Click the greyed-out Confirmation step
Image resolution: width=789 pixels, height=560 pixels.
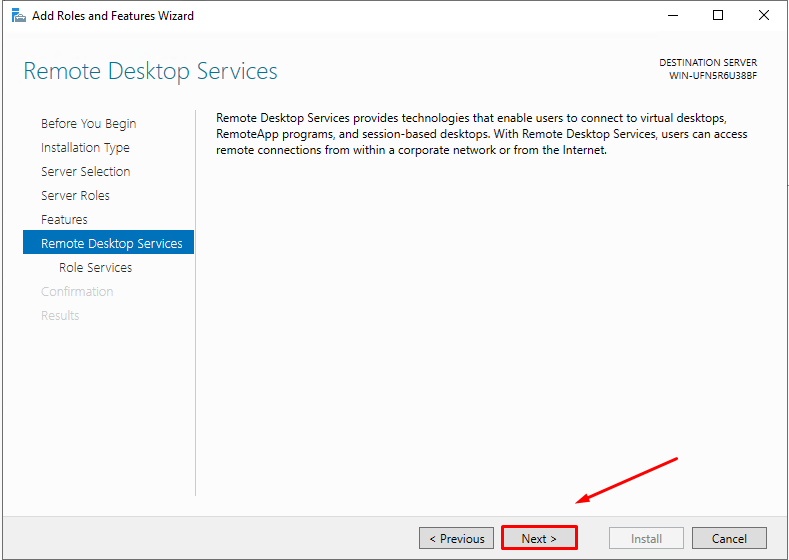pos(77,292)
